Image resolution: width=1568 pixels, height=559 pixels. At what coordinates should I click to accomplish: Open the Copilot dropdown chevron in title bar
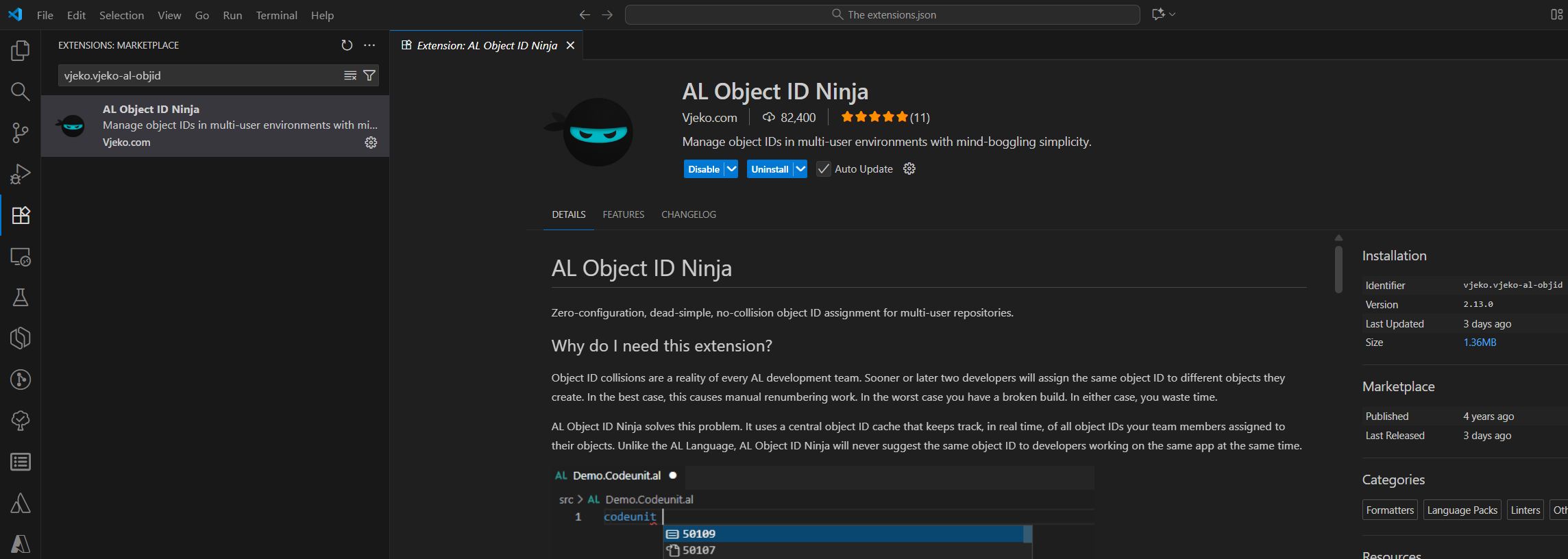tap(1173, 14)
